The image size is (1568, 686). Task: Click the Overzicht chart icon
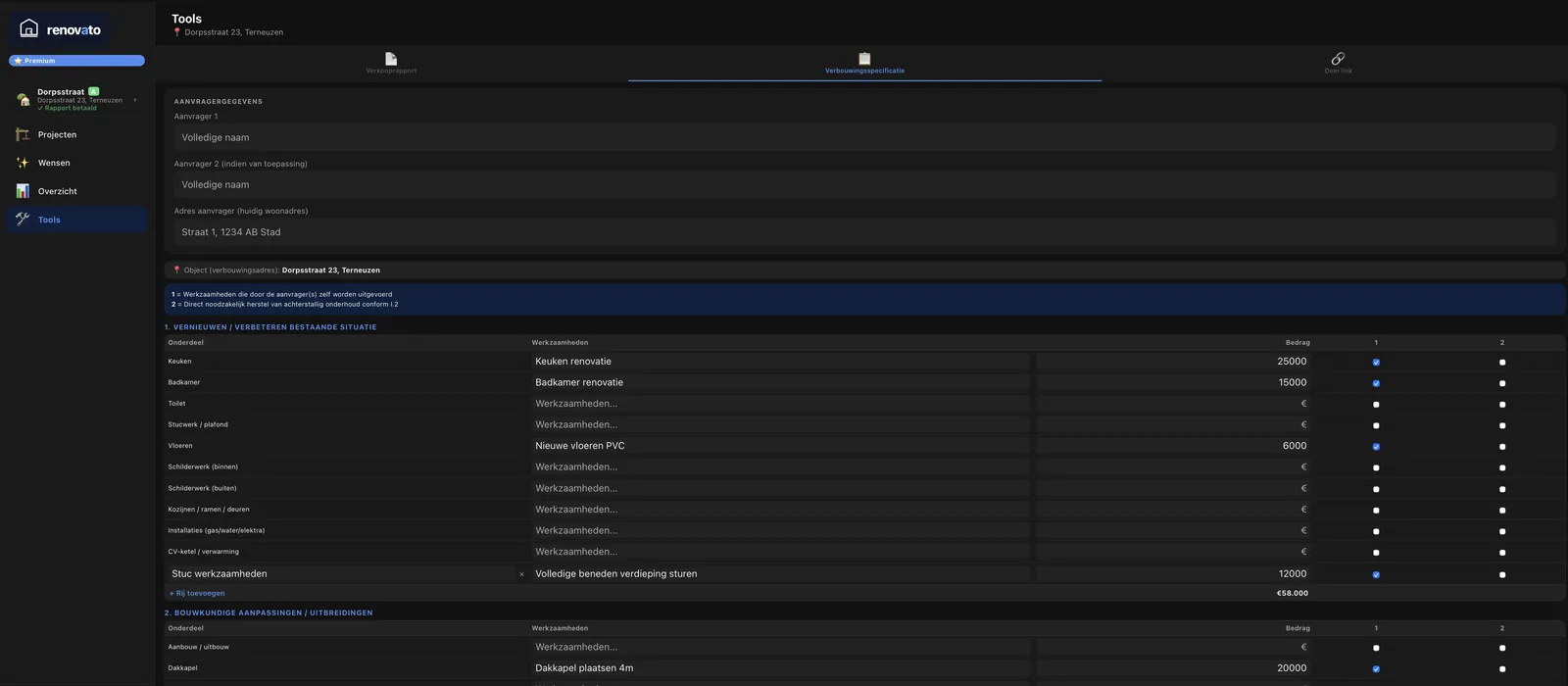point(23,191)
